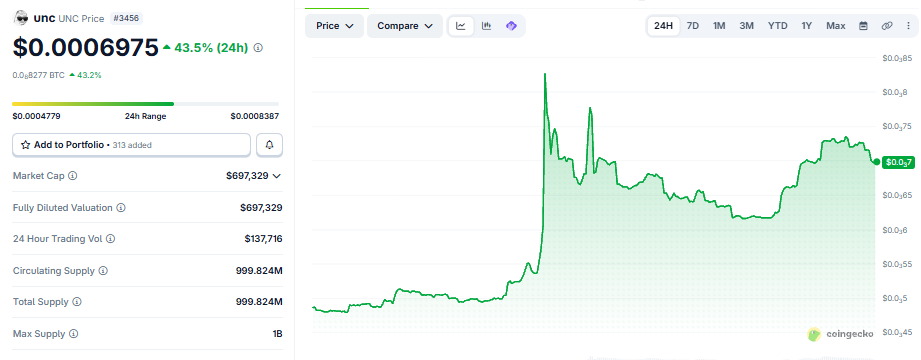Show Total Supply info tooltip
Image resolution: width=921 pixels, height=360 pixels.
(x=77, y=302)
